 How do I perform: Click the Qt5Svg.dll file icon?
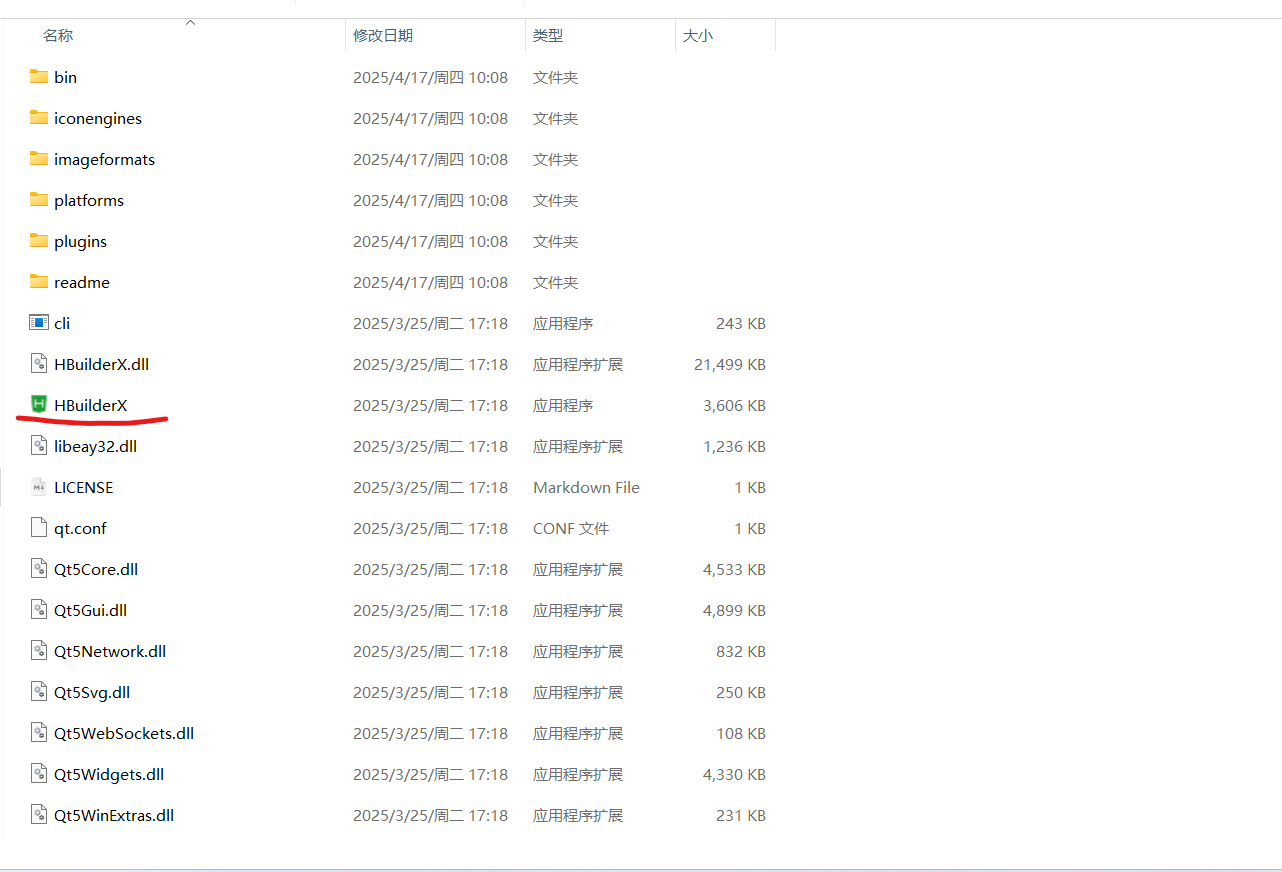pos(39,692)
